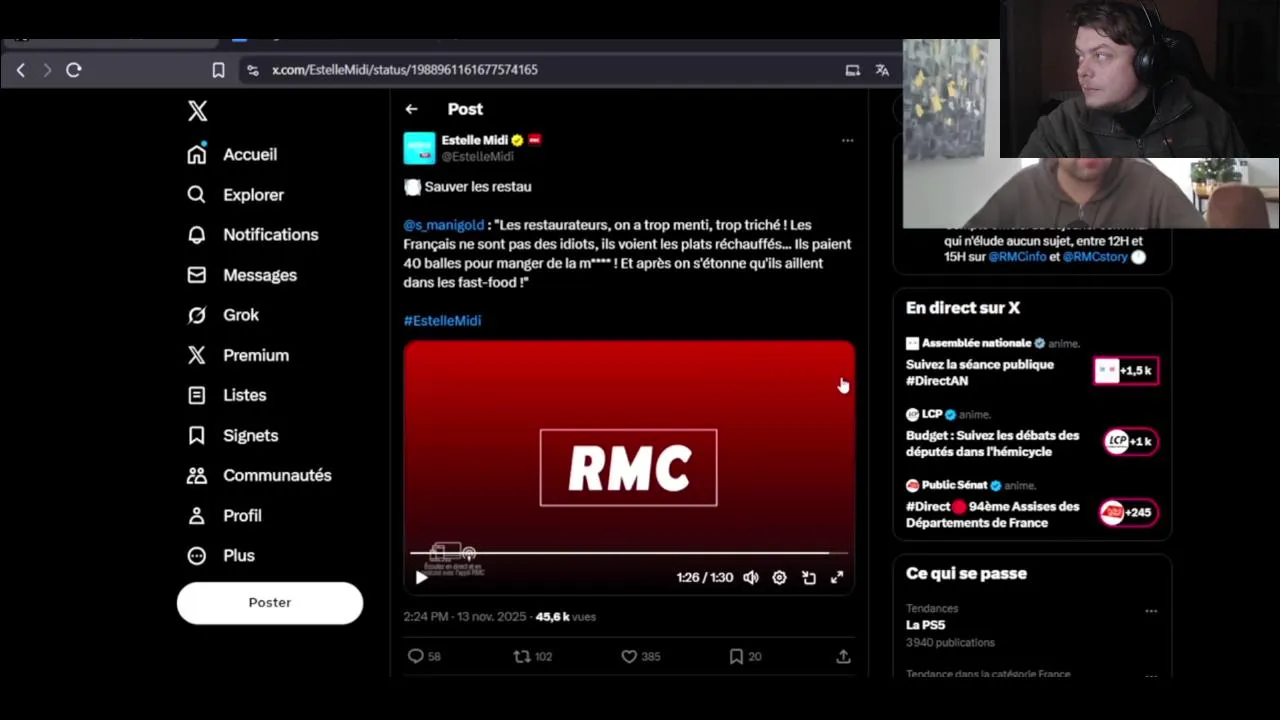Click the En direct sur X heading
This screenshot has height=720, width=1280.
coord(963,308)
